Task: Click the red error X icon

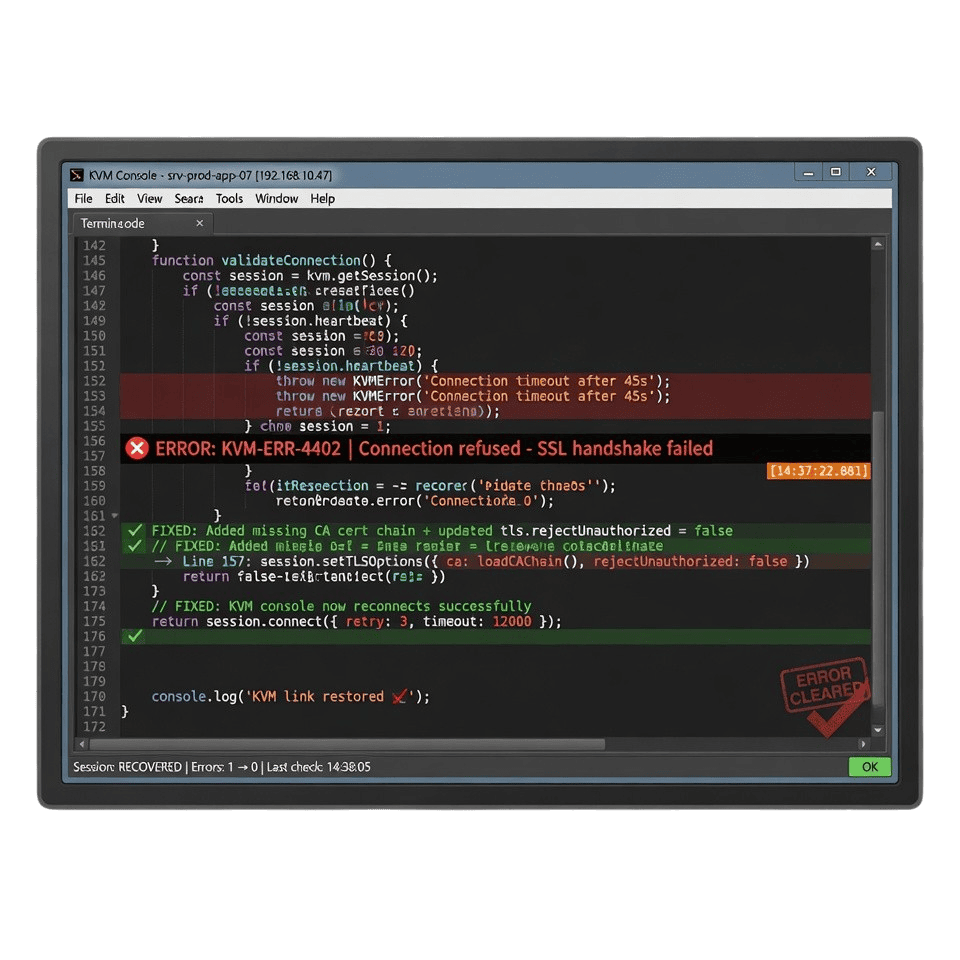Action: 137,449
